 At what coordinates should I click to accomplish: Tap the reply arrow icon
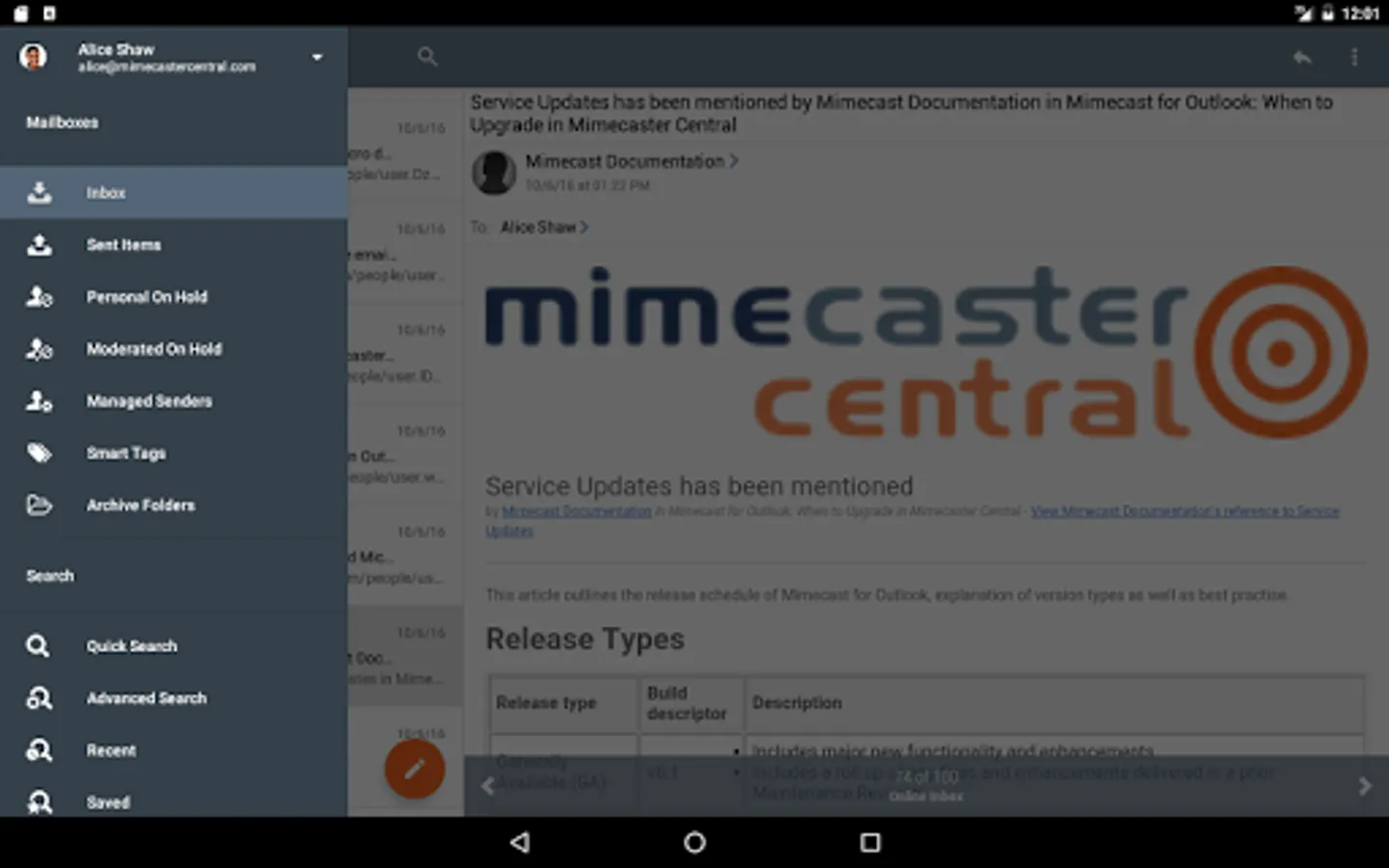1302,57
